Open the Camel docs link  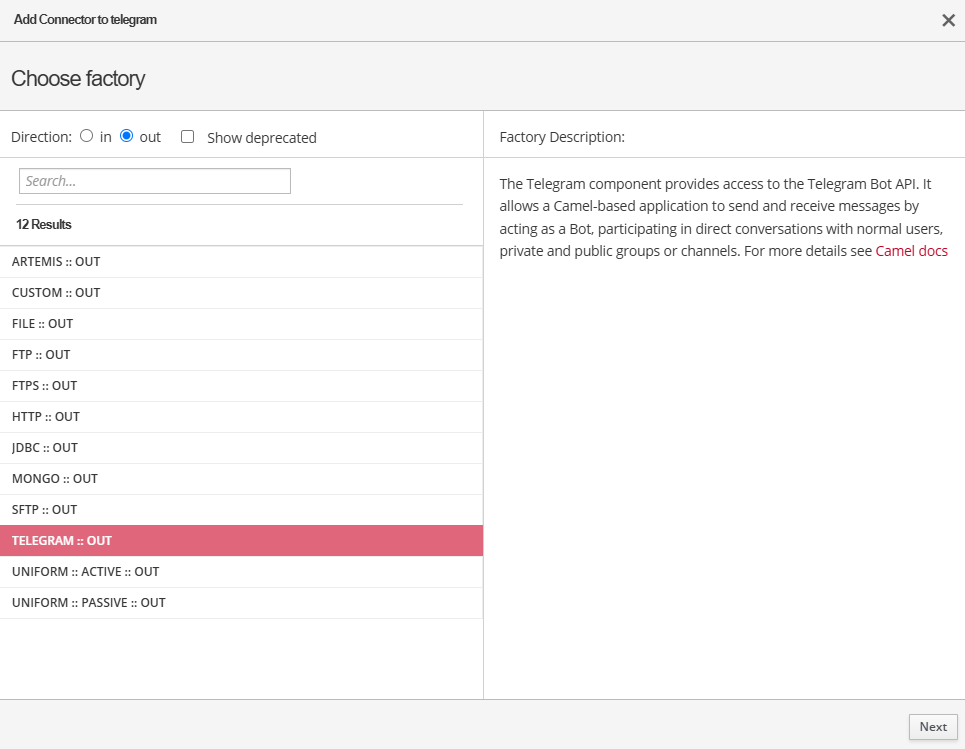pos(911,251)
